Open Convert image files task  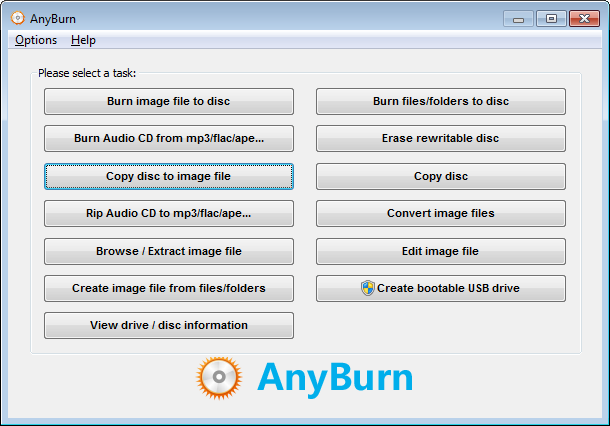[441, 214]
